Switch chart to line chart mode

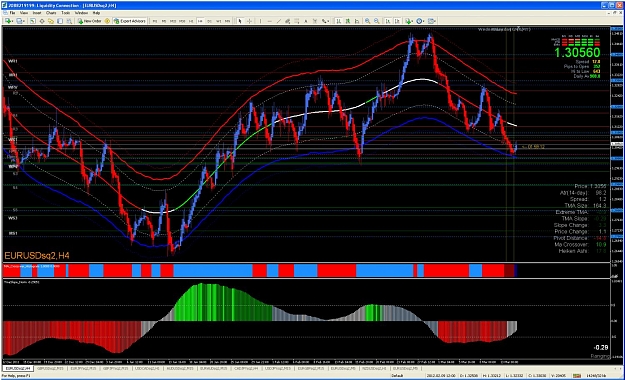coord(357,21)
